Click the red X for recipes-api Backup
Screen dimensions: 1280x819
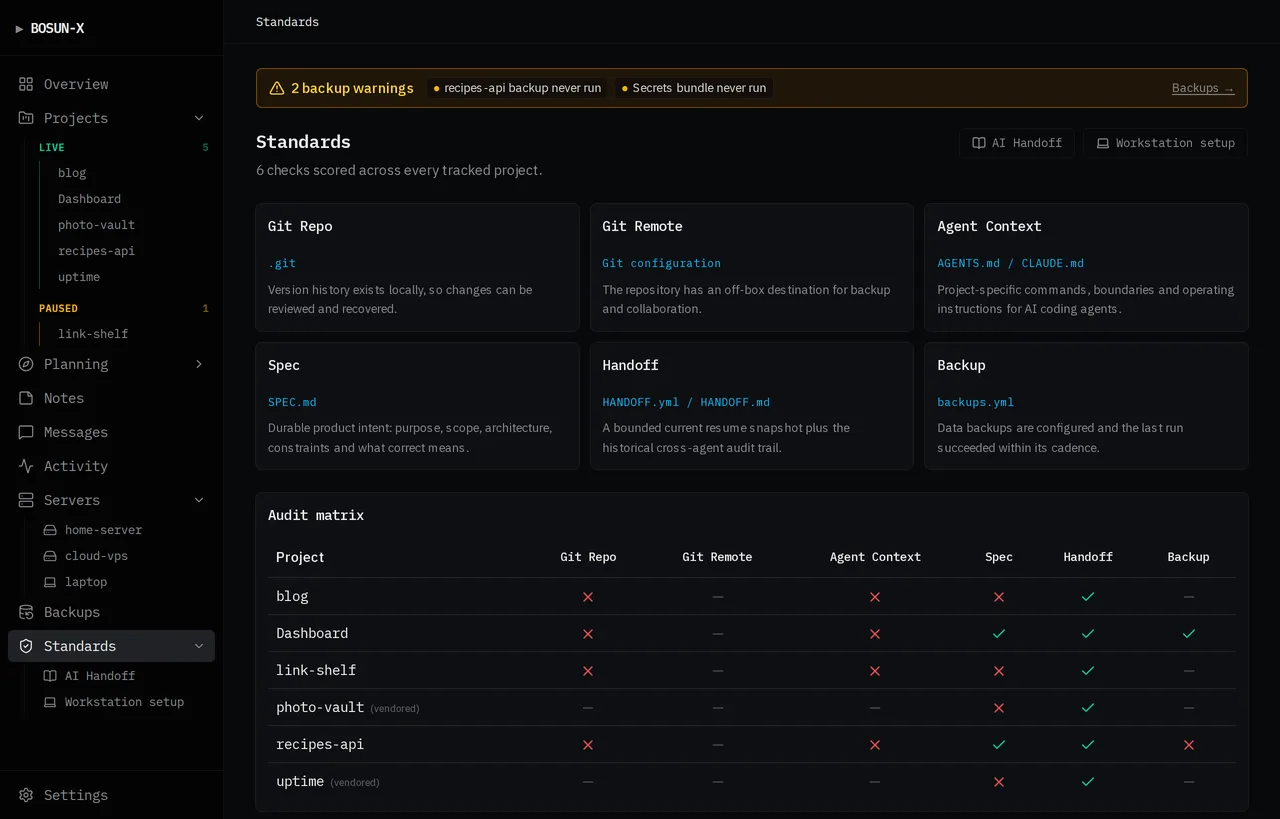[x=1189, y=745]
